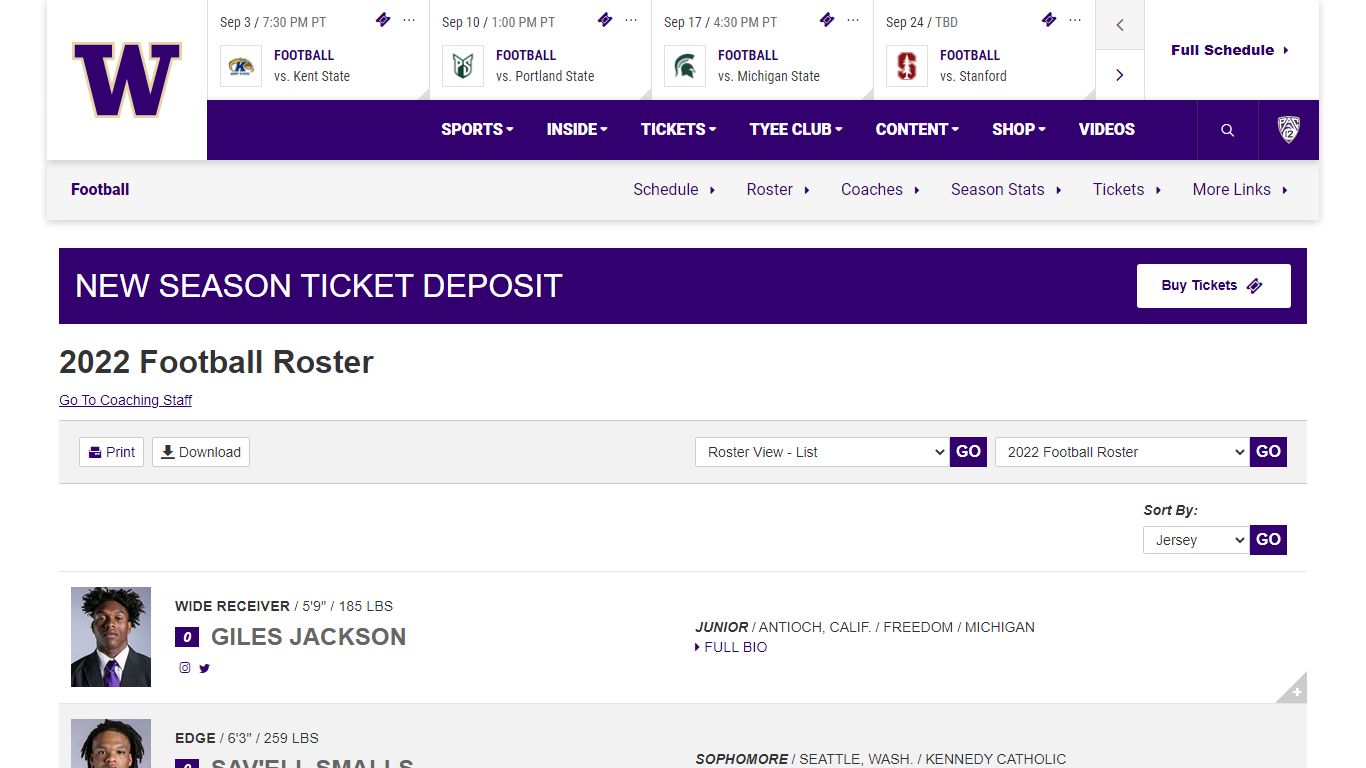Open the site search icon
Screen dimensions: 1366x768
1228,130
